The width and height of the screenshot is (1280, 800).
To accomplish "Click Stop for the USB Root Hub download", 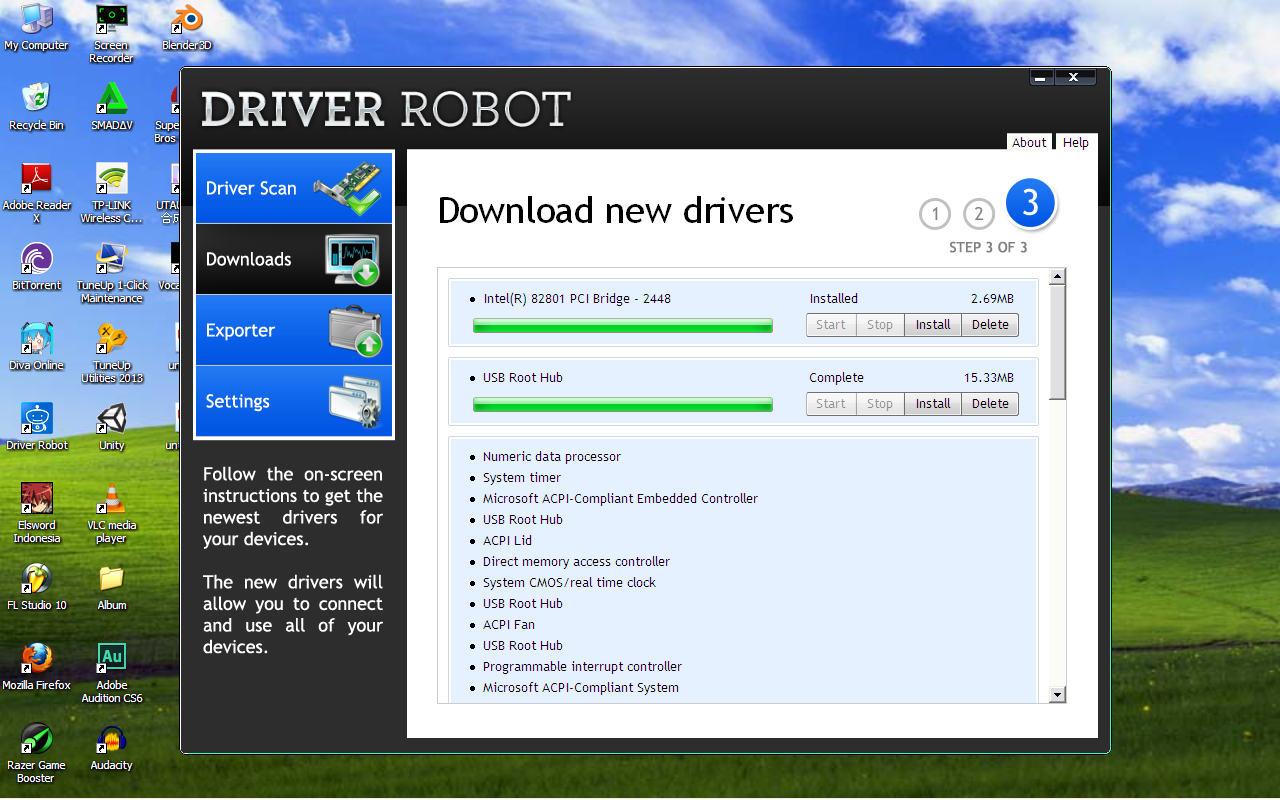I will (880, 404).
